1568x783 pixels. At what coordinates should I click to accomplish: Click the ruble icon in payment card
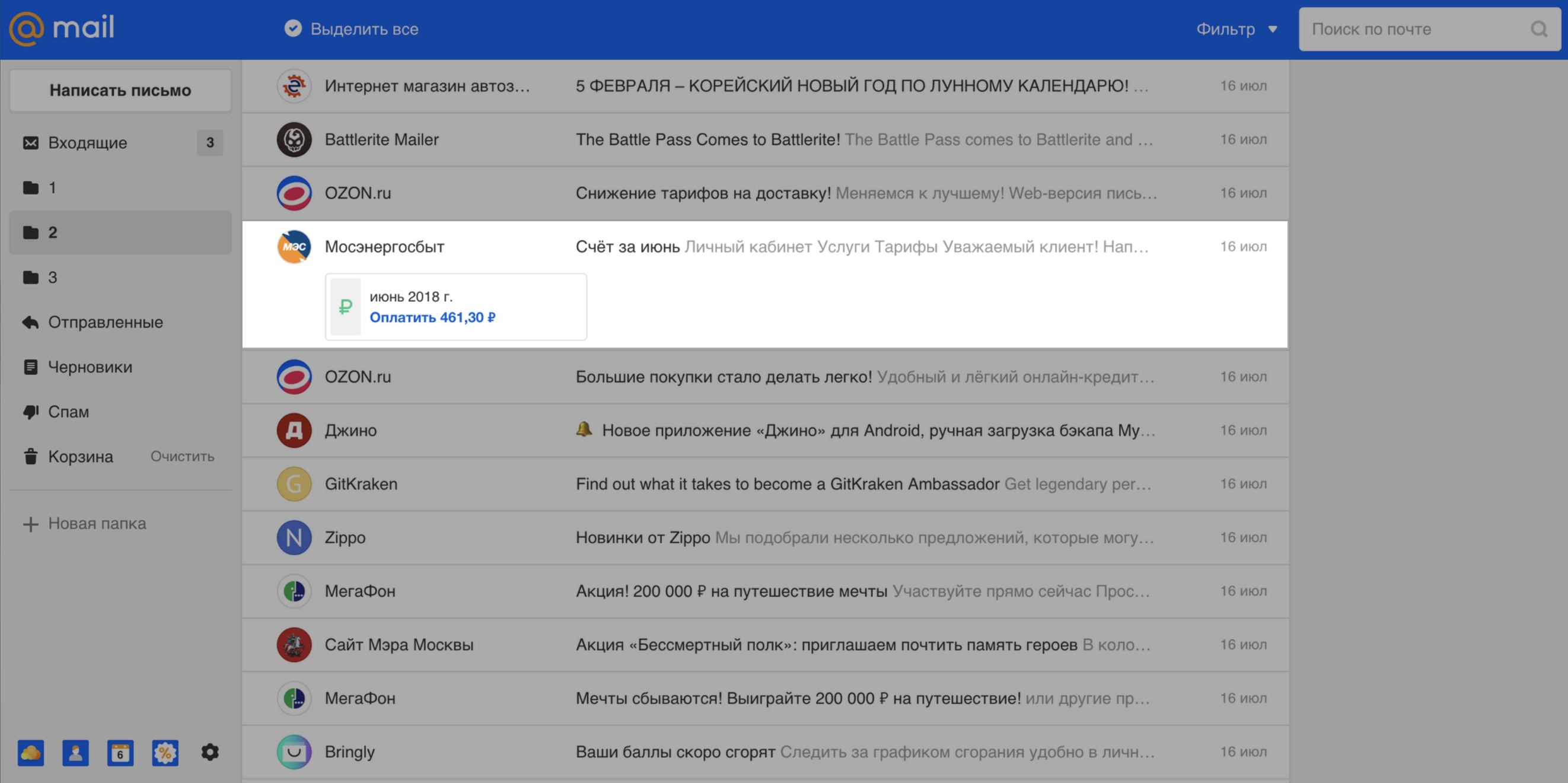(346, 307)
